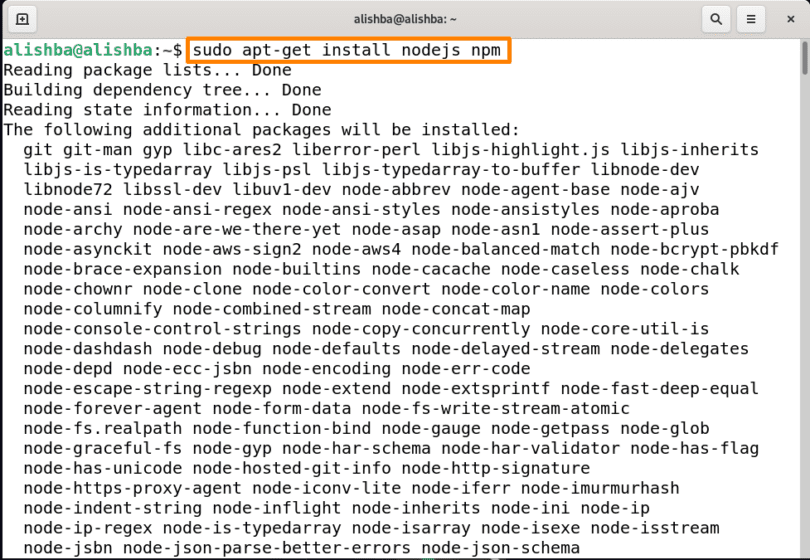Click the package name 'liberror-perl'

(356, 150)
